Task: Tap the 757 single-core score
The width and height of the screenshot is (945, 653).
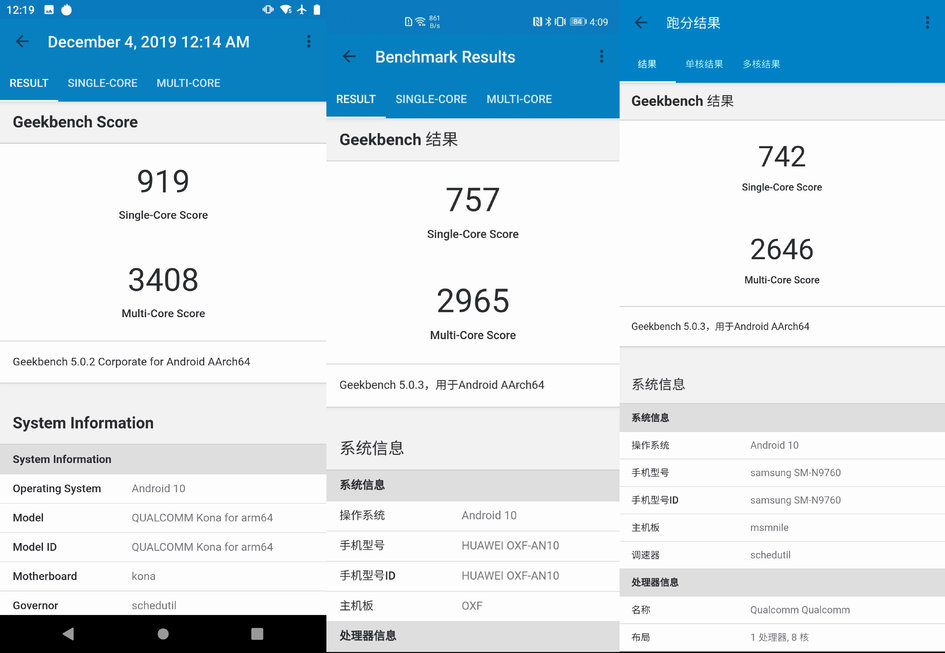Action: point(473,200)
